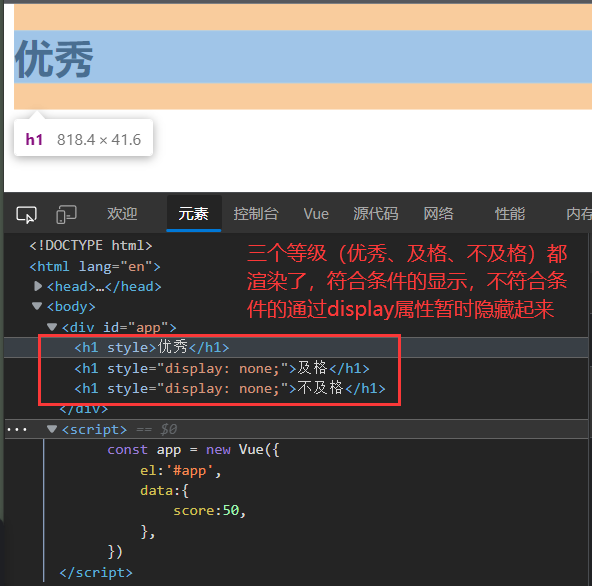592x586 pixels.
Task: Switch to the 性能 tab
Action: point(510,214)
